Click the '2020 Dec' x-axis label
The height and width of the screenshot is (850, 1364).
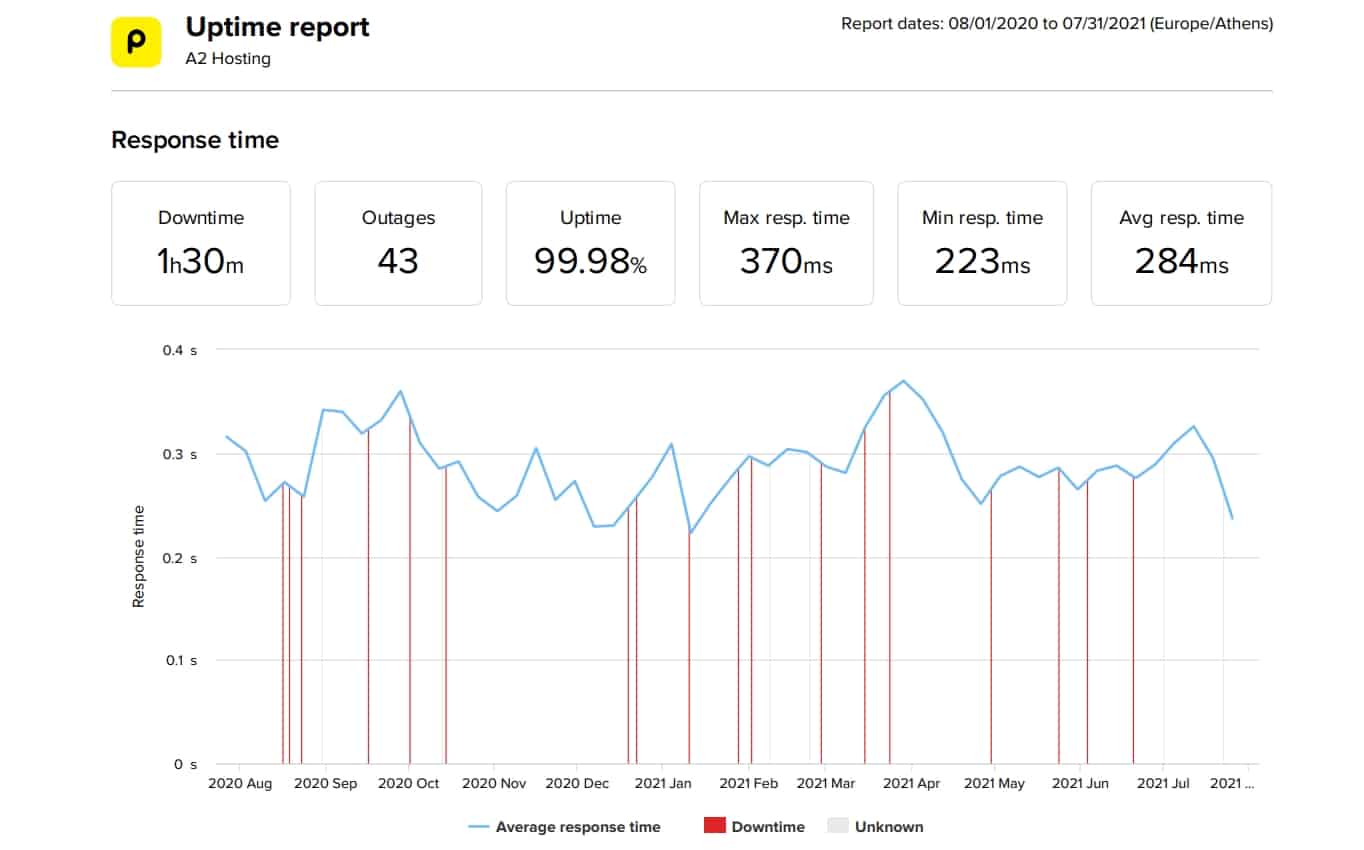pos(577,784)
